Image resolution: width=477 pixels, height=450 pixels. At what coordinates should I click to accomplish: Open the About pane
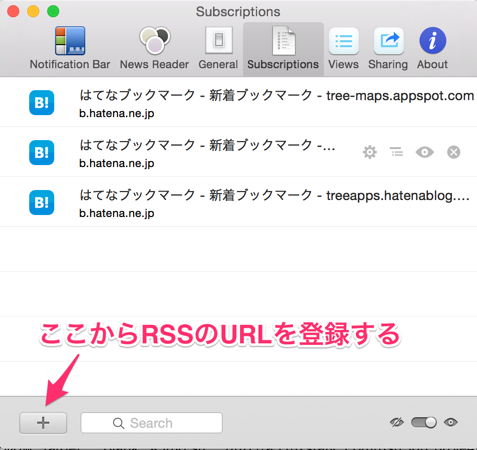coord(432,48)
